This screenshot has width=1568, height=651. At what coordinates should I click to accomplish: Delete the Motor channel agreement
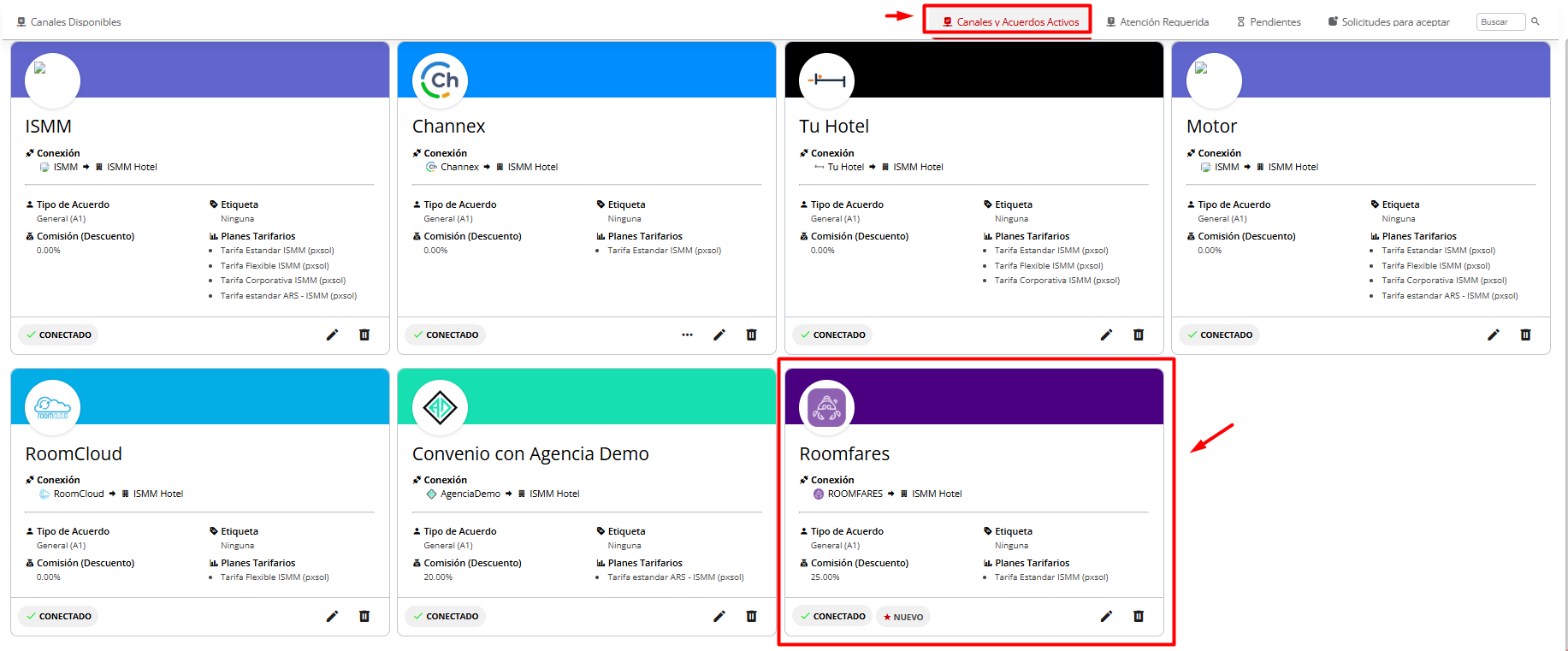(1525, 334)
